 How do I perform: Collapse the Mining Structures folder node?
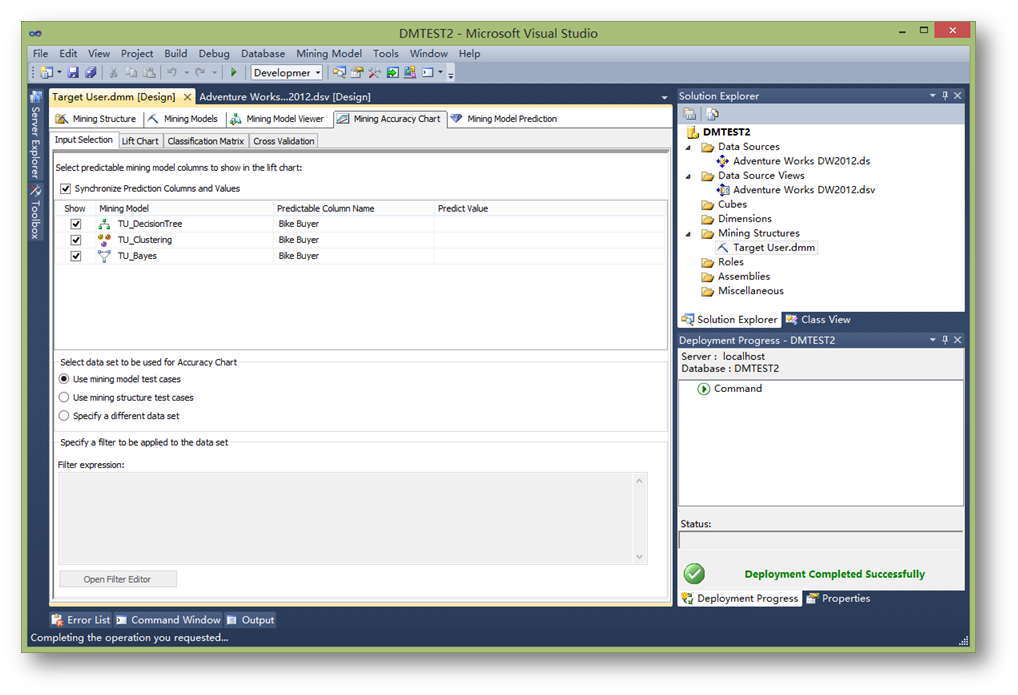tap(689, 234)
